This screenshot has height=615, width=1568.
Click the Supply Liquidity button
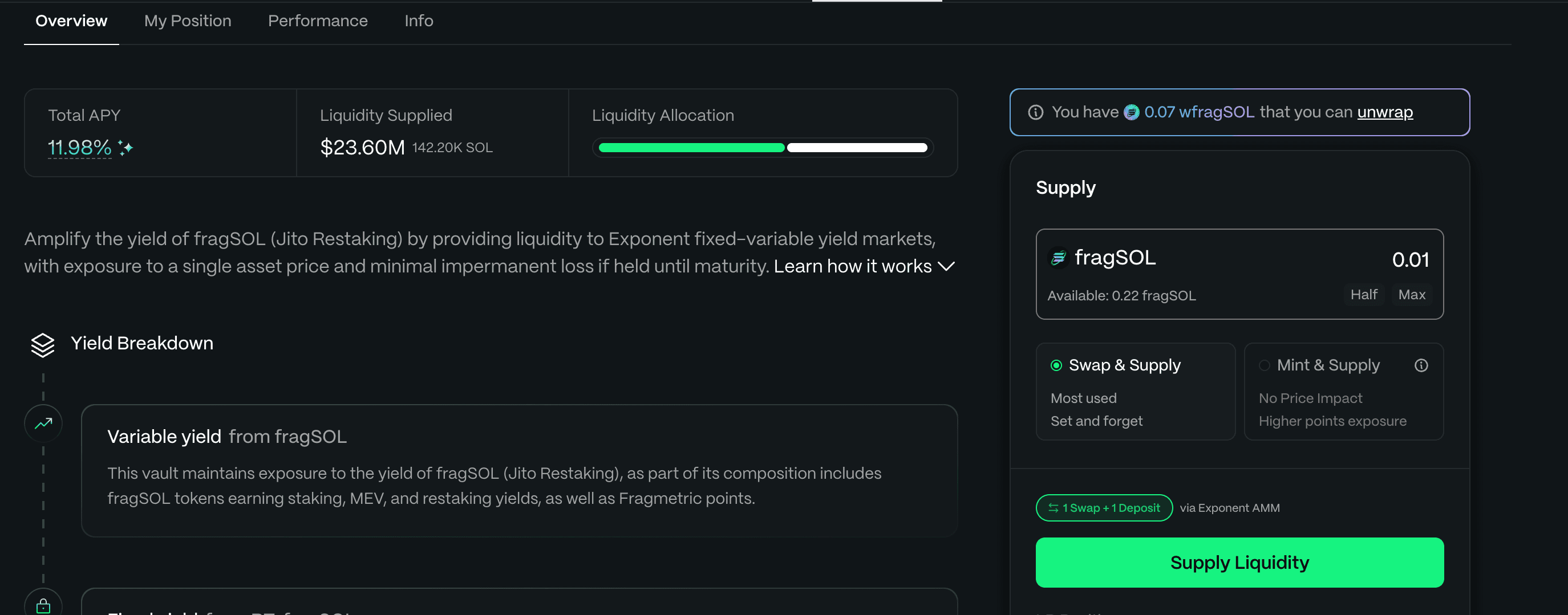click(x=1239, y=562)
